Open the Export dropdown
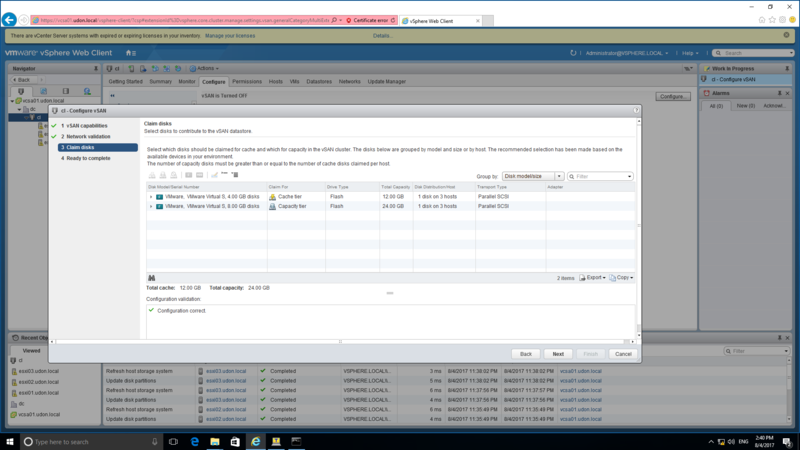The width and height of the screenshot is (800, 450). 593,278
